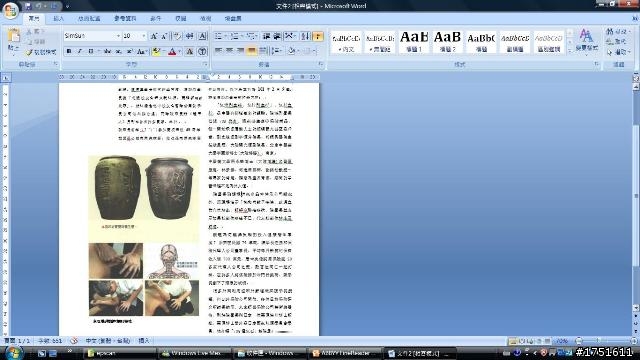Toggle Superscript formatting
The image size is (640, 360).
(x=129, y=51)
